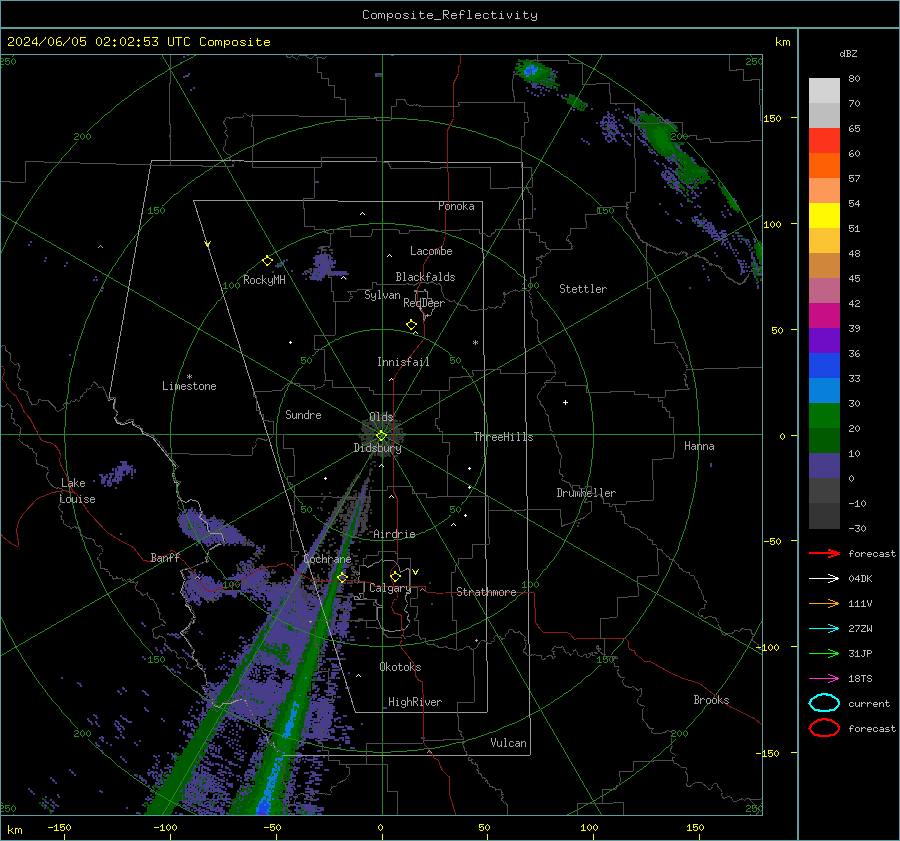Image resolution: width=900 pixels, height=841 pixels.
Task: Click the Drumheller town label
Action: coord(586,493)
